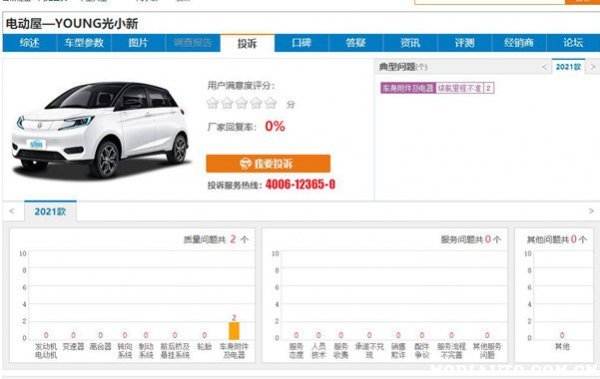Select the 2021款 tab above charts
Viewport: 600px width, 379px height.
click(x=50, y=212)
